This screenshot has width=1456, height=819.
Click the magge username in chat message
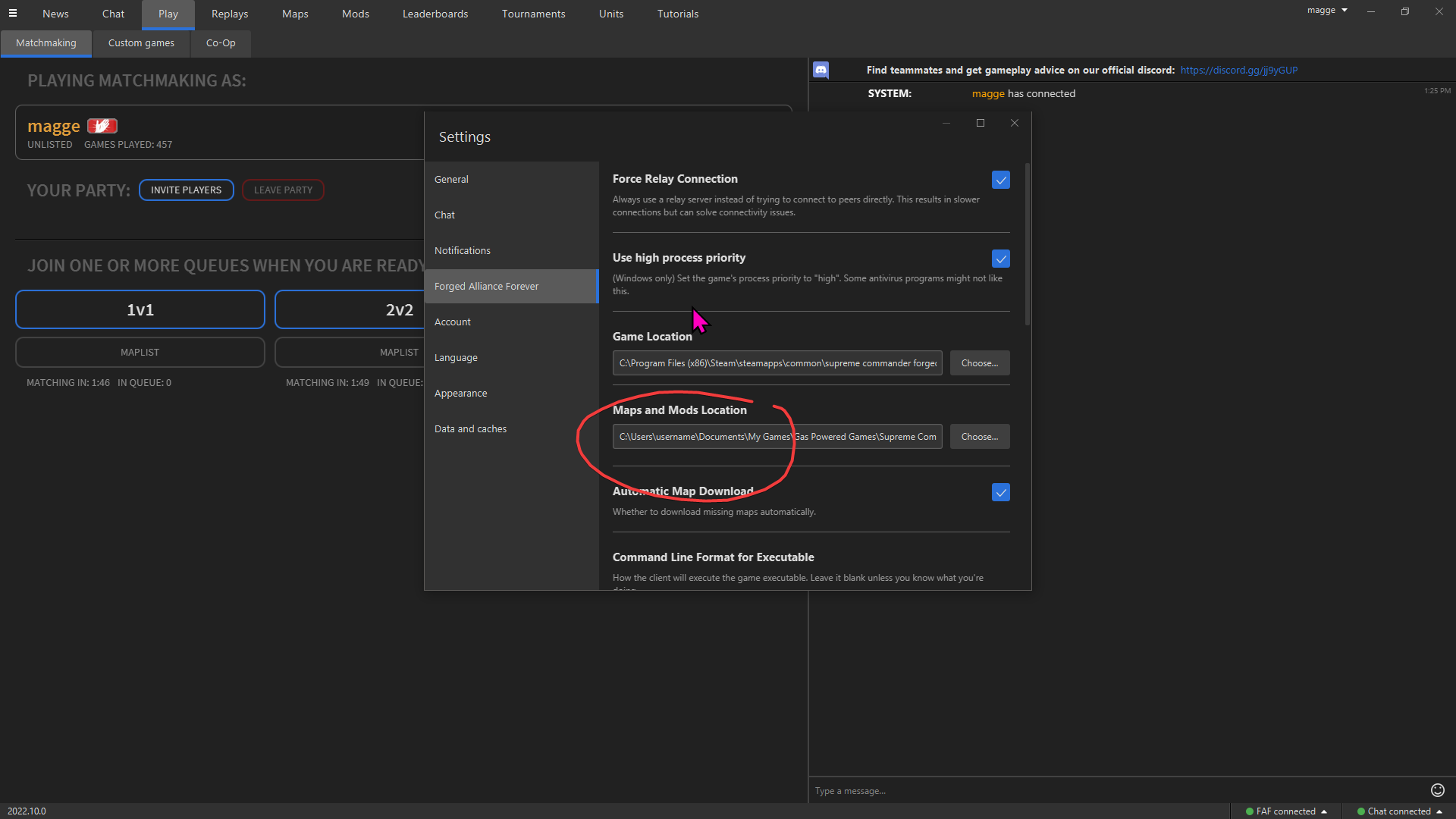[x=988, y=94]
